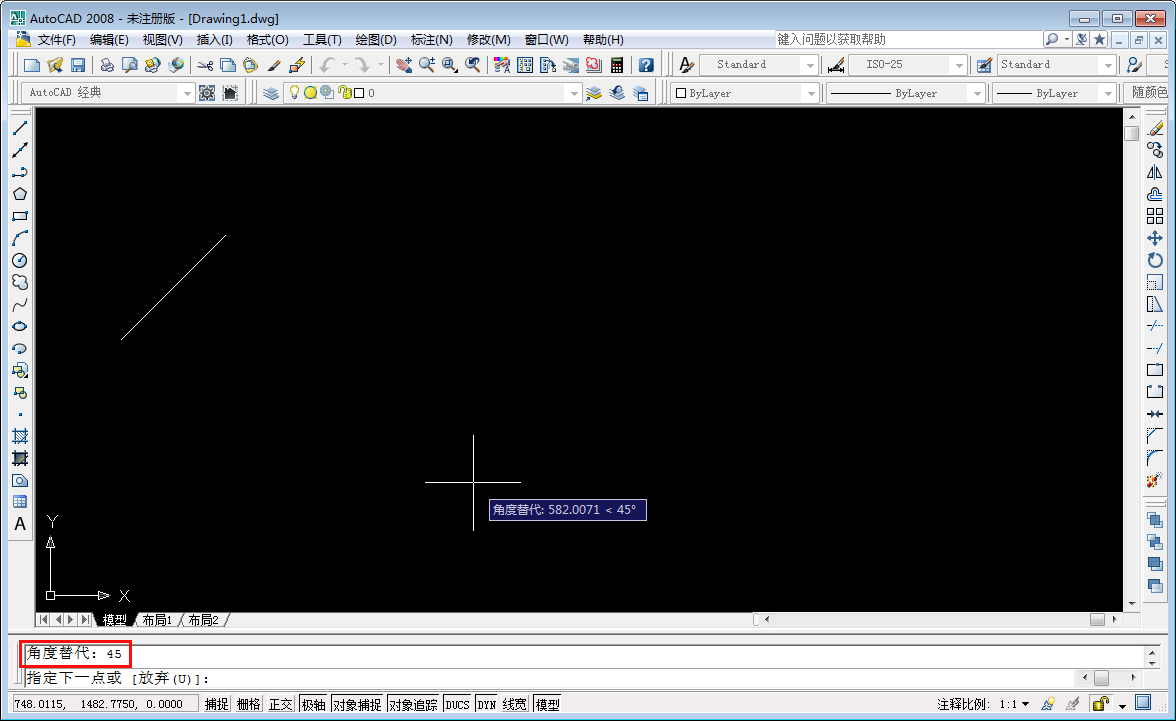Select the Hatch tool
This screenshot has width=1176, height=721.
(x=20, y=435)
